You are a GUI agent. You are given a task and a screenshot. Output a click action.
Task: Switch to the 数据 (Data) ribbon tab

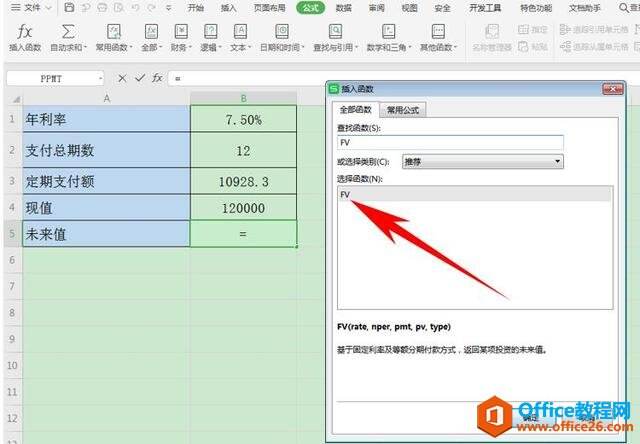point(344,7)
